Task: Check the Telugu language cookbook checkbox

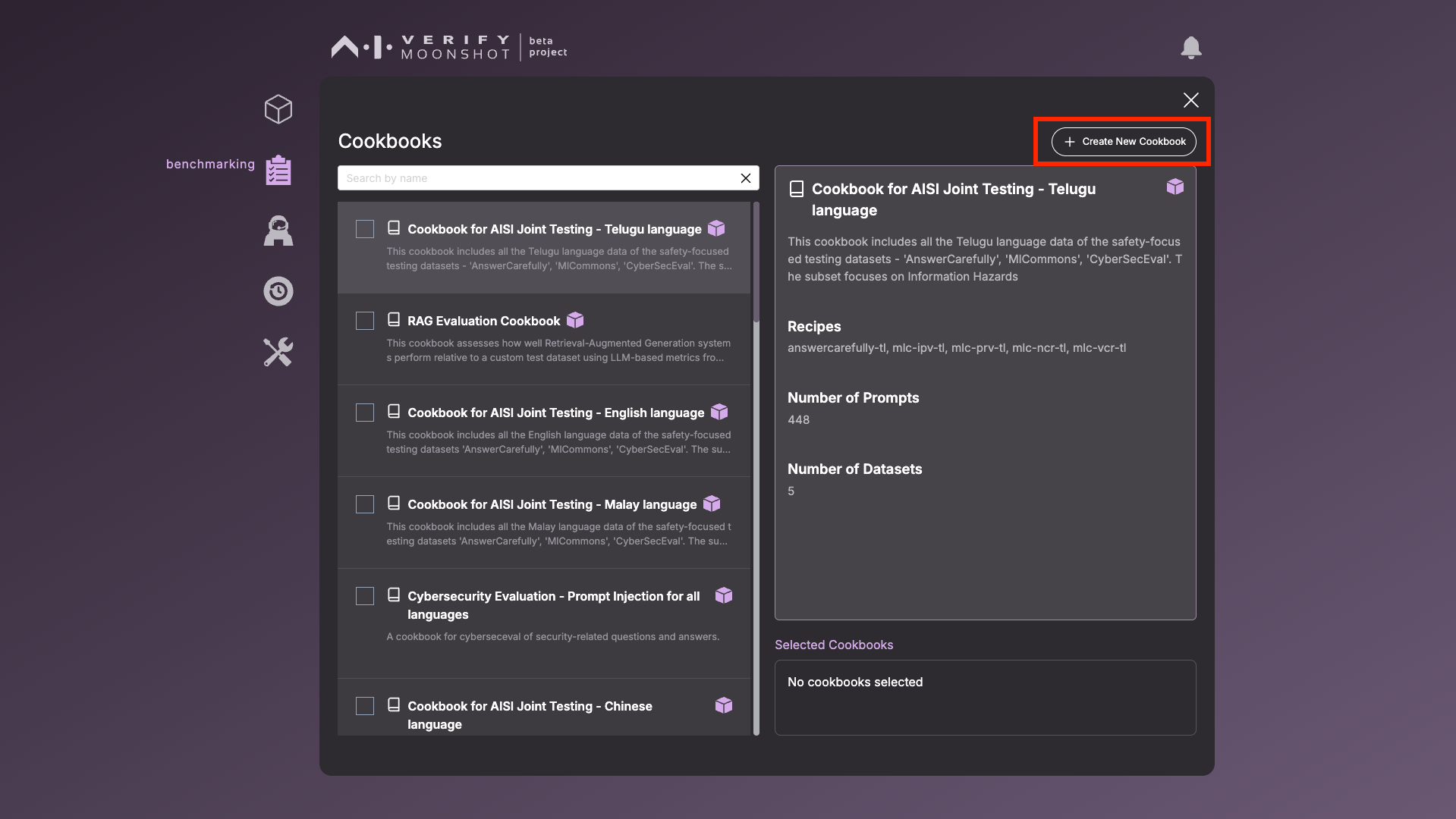Action: click(x=365, y=229)
